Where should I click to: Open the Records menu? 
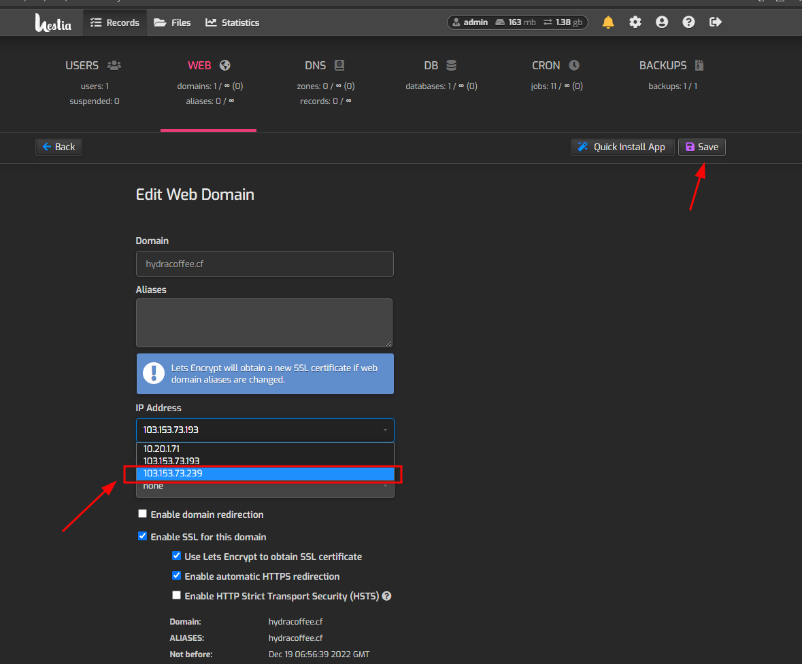(115, 23)
